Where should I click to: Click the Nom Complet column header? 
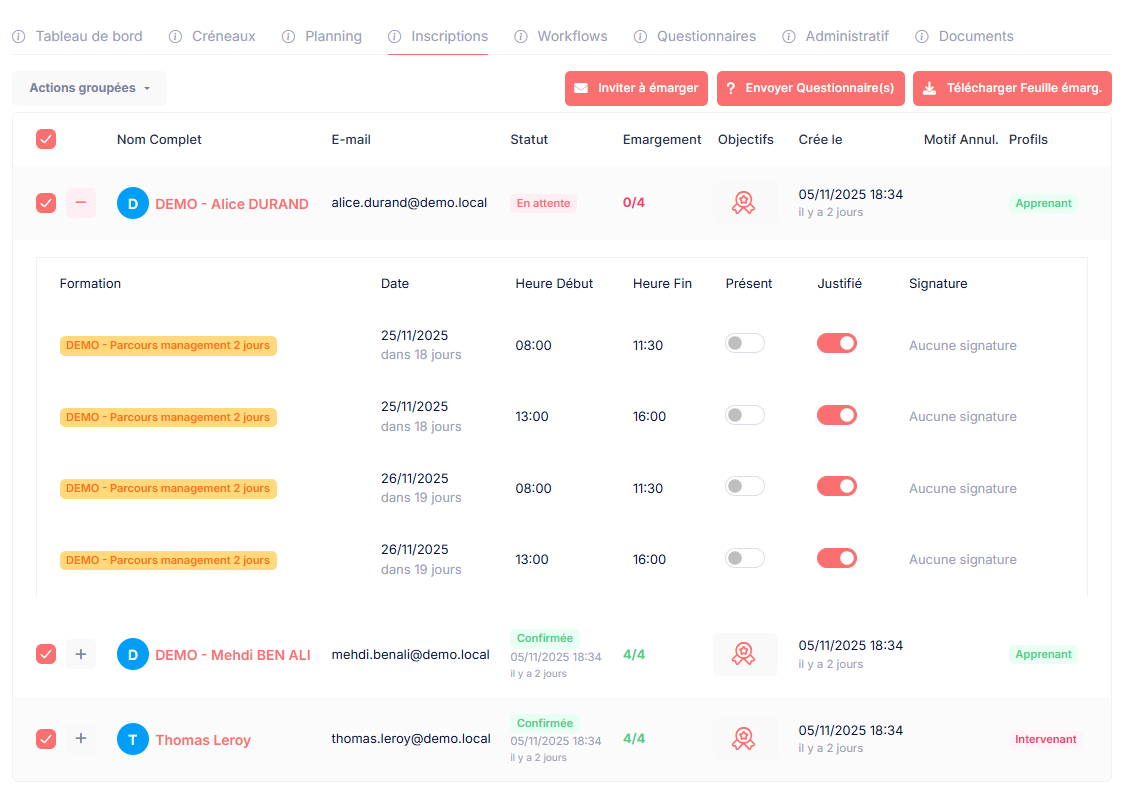[x=159, y=140]
